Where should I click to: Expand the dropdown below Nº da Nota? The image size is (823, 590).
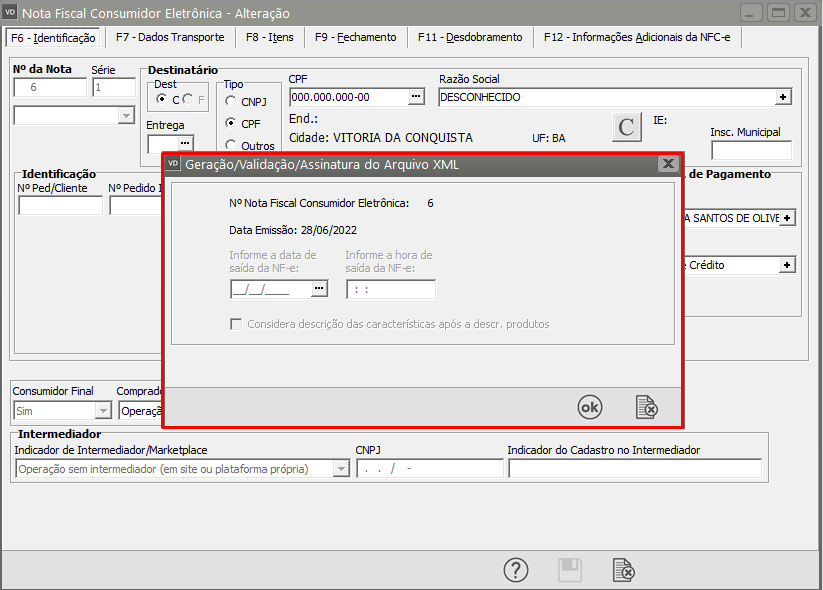126,116
